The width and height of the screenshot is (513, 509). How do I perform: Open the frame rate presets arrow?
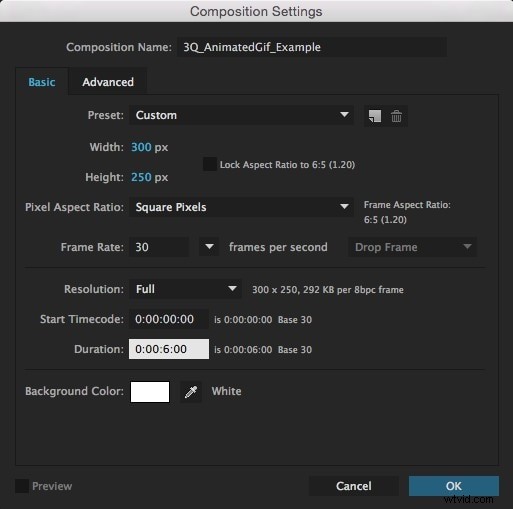pyautogui.click(x=209, y=247)
